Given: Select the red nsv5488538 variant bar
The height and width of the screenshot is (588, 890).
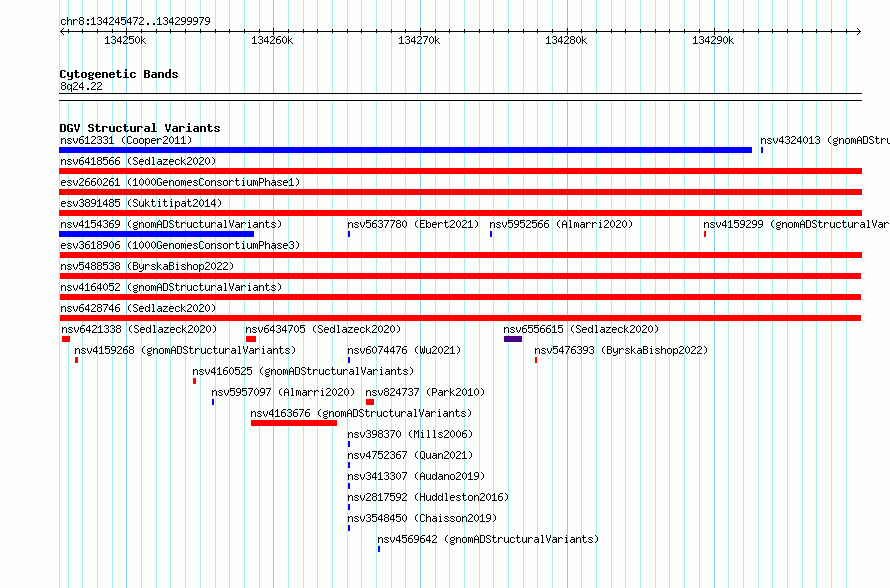Looking at the screenshot, I should pos(460,276).
